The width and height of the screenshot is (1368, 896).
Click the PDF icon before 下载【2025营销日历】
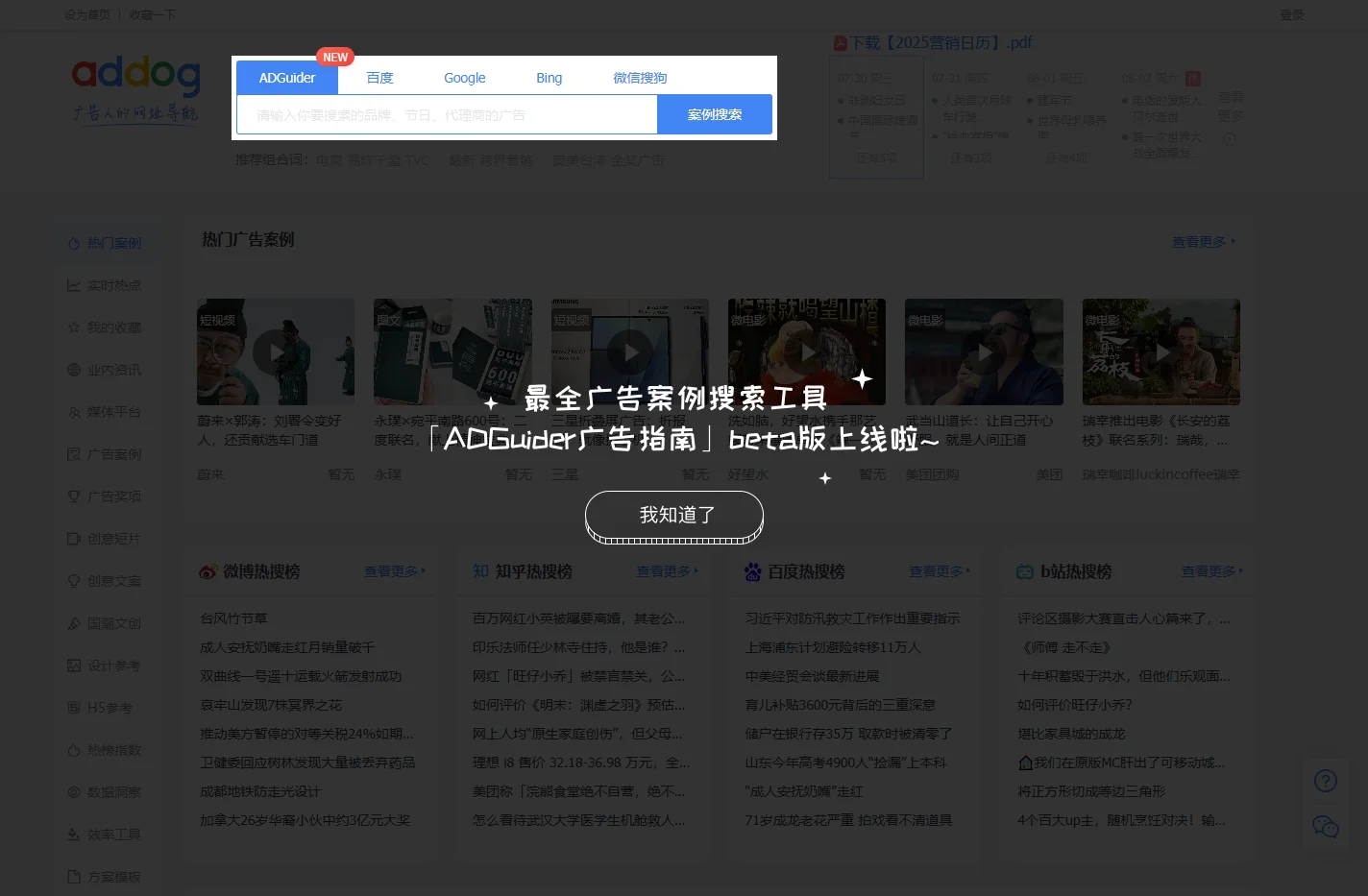coord(840,43)
